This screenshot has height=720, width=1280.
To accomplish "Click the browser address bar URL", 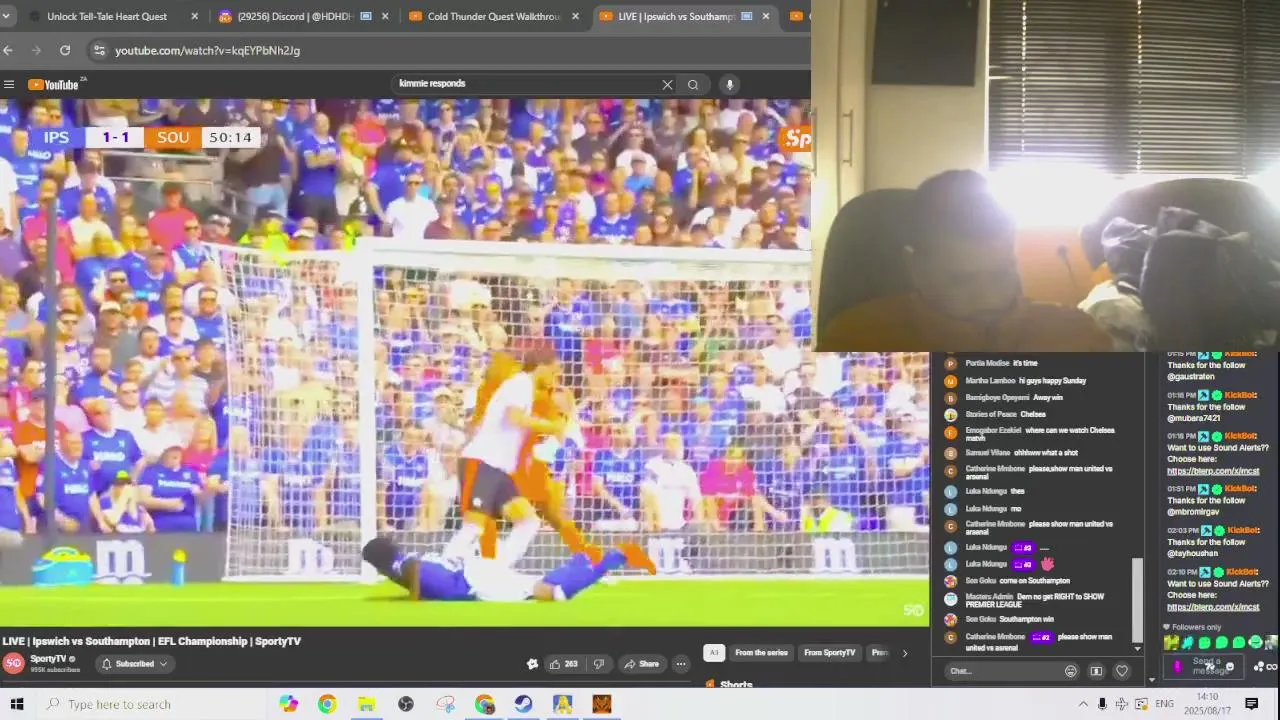I will point(207,50).
